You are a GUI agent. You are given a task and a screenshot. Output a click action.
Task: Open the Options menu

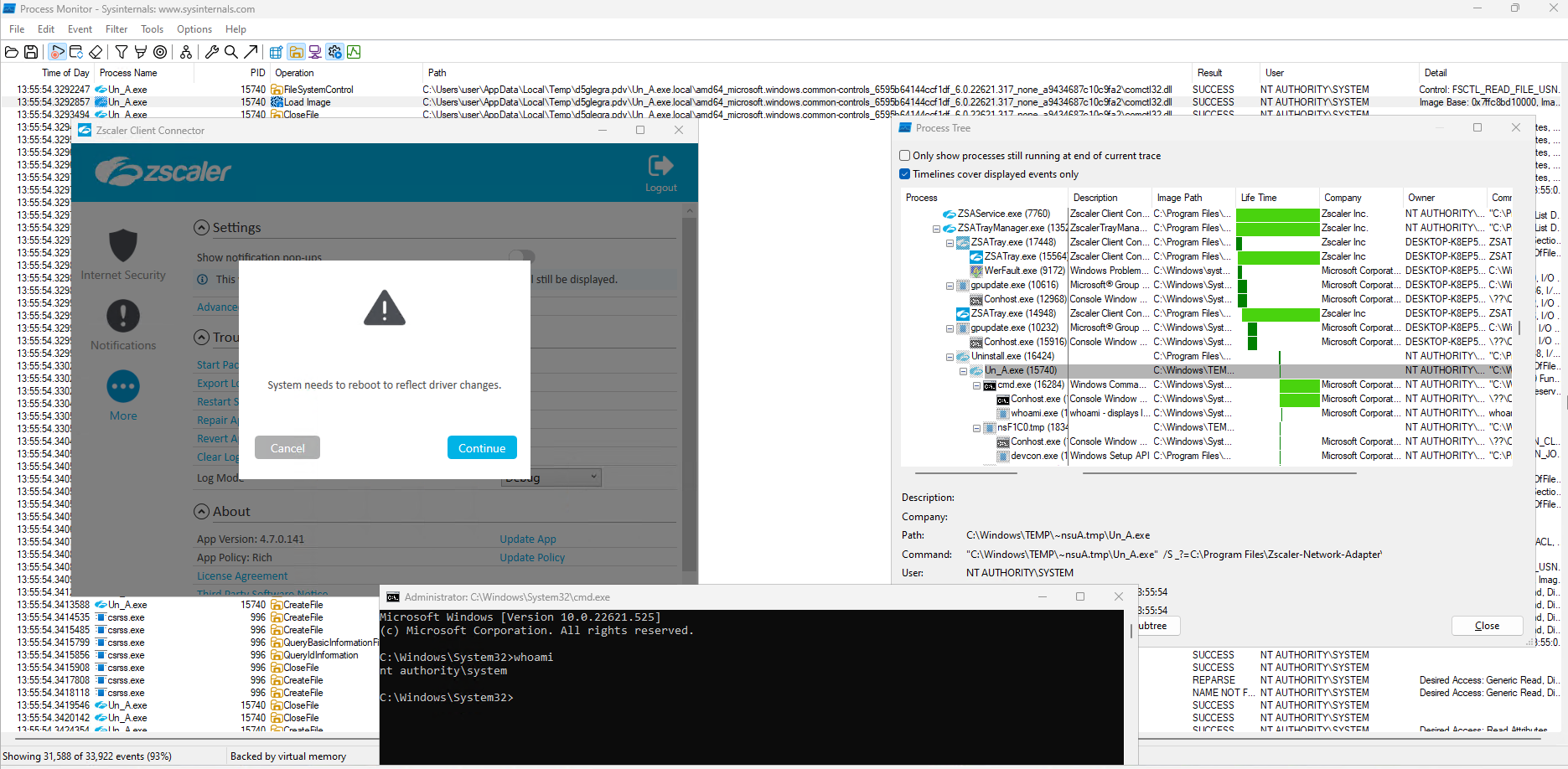(194, 29)
